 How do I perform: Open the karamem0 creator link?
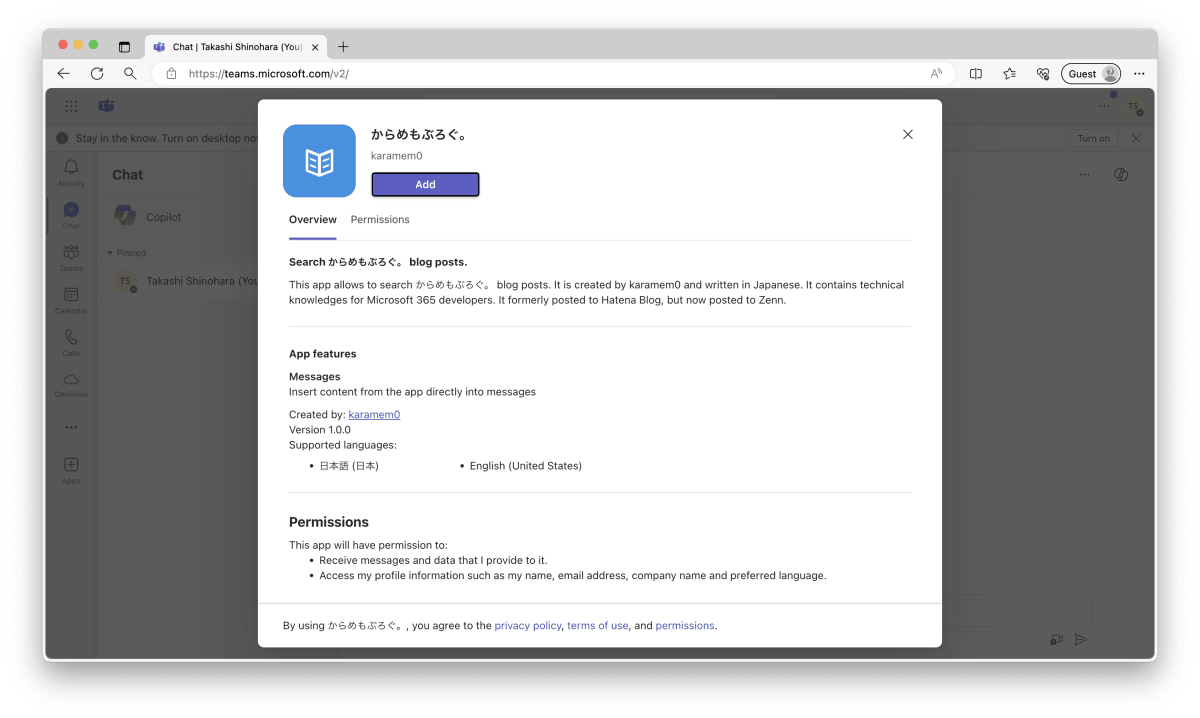point(374,414)
